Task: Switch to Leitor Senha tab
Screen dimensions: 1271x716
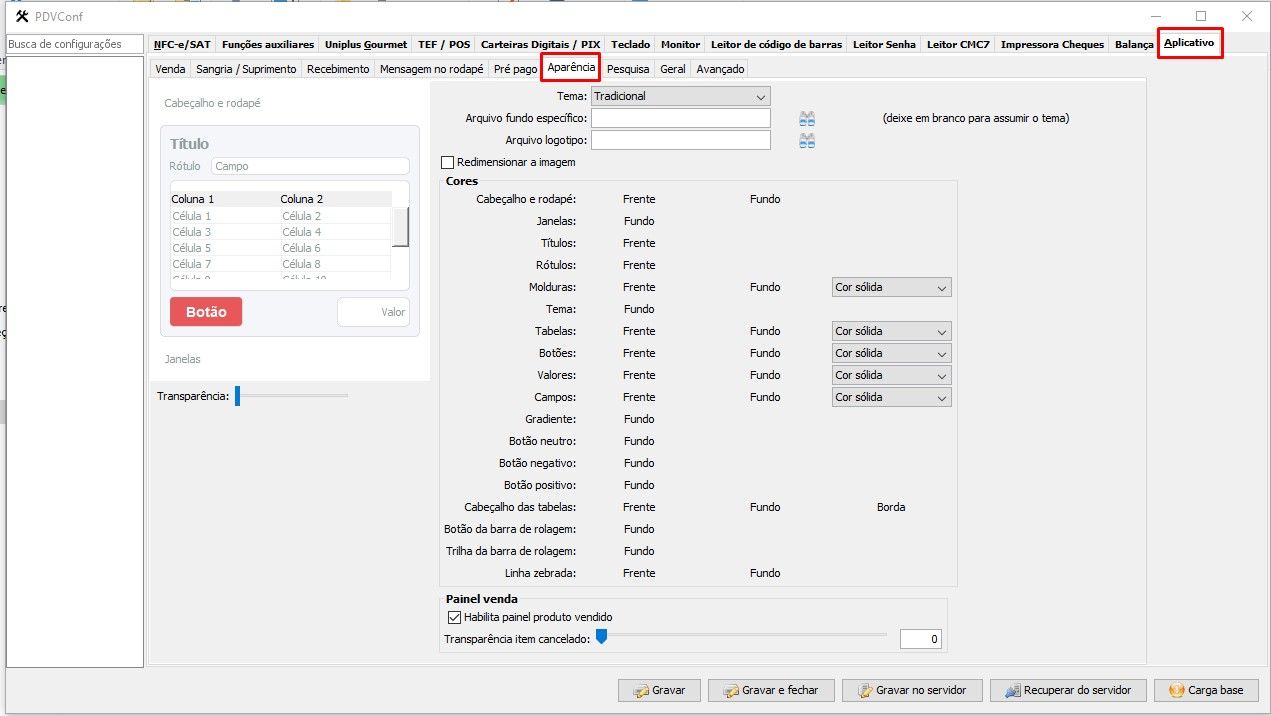Action: click(884, 44)
